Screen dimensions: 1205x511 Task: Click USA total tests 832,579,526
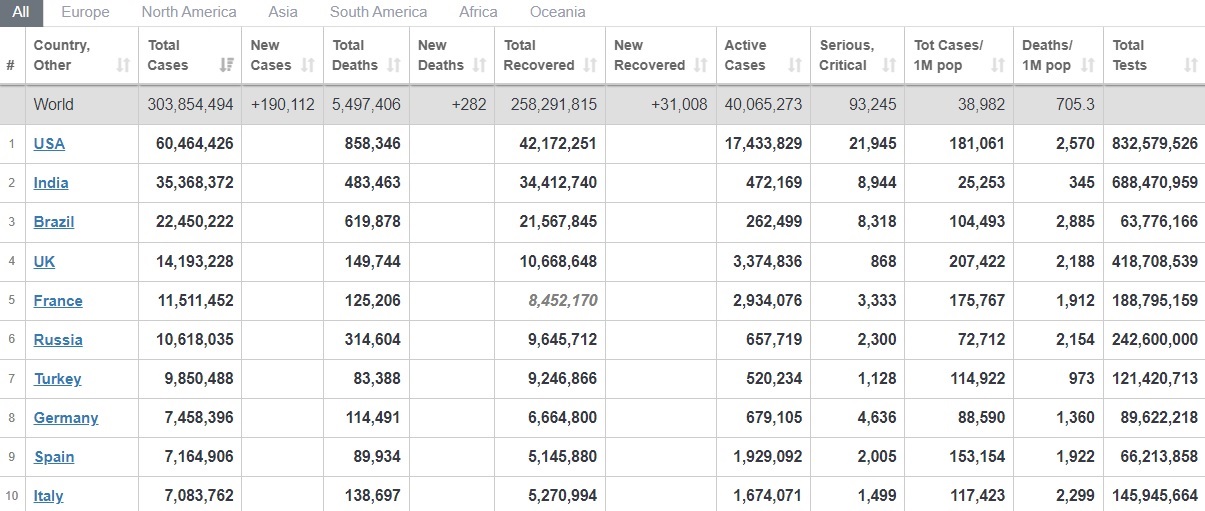tap(1155, 143)
